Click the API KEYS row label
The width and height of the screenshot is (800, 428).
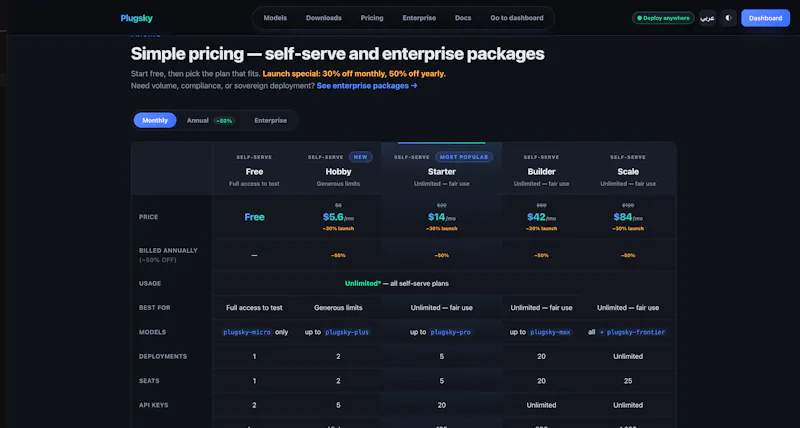point(154,405)
